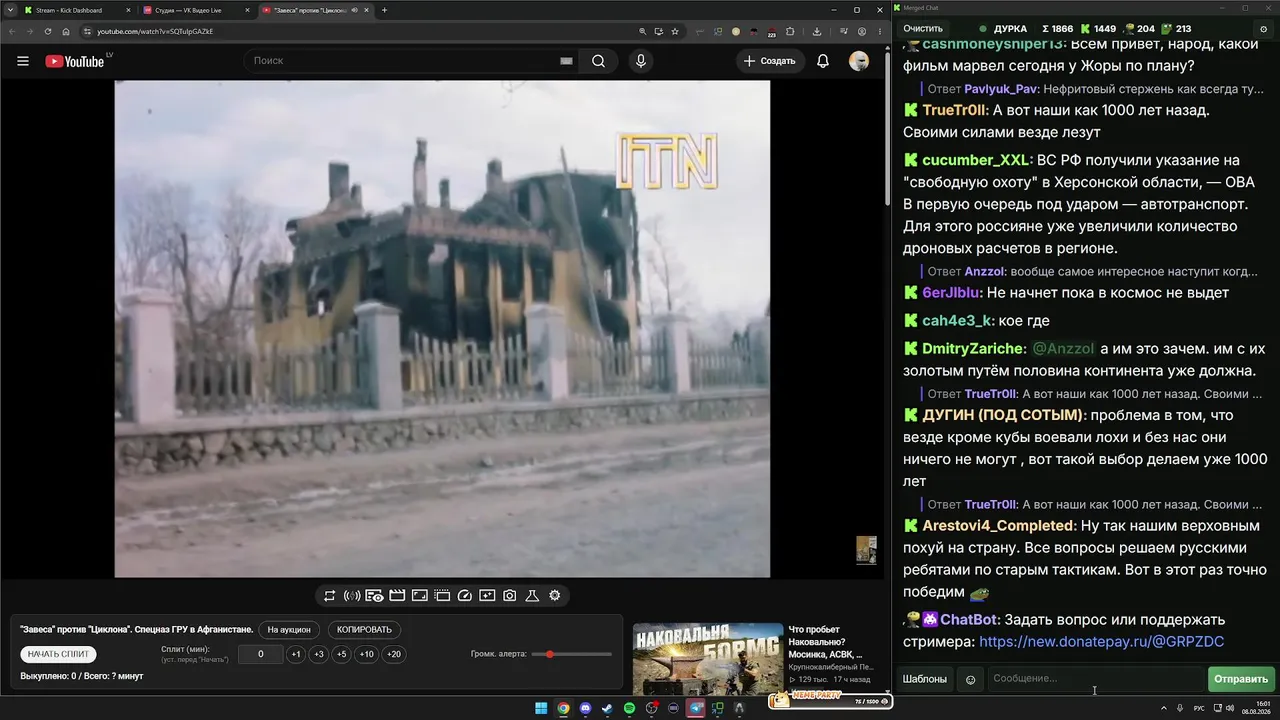Add +3 minutes to the split

pos(319,654)
